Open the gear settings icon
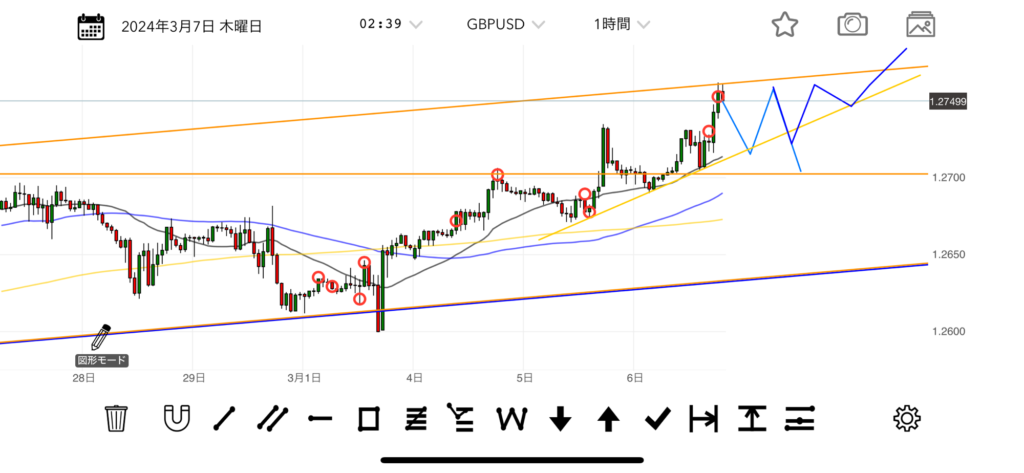The width and height of the screenshot is (1024, 473). click(x=906, y=418)
